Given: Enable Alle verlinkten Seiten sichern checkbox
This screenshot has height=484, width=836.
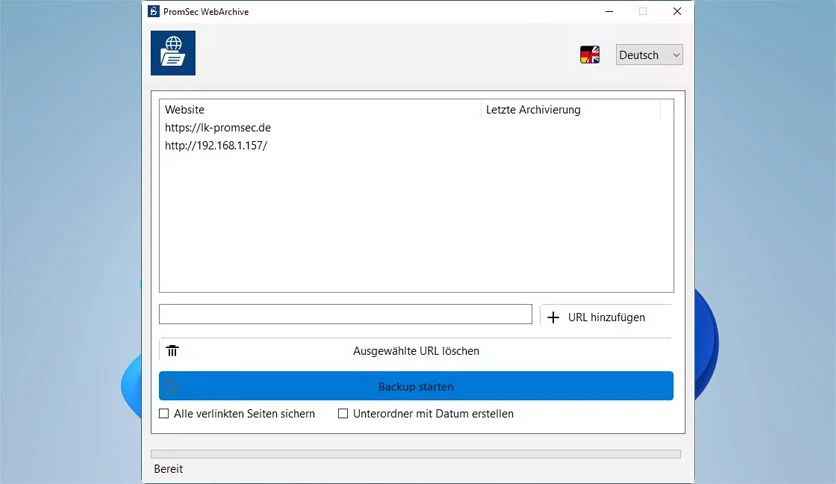Looking at the screenshot, I should pos(164,414).
